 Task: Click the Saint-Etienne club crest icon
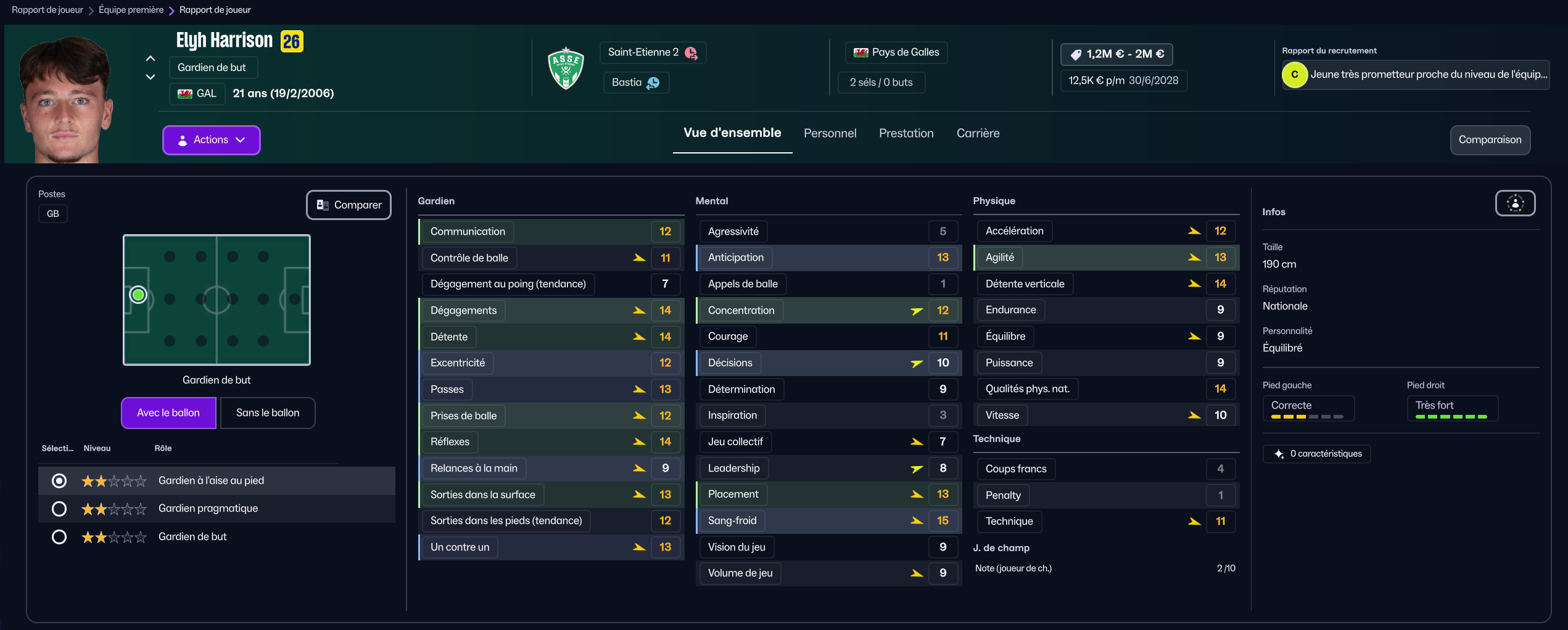pyautogui.click(x=566, y=68)
